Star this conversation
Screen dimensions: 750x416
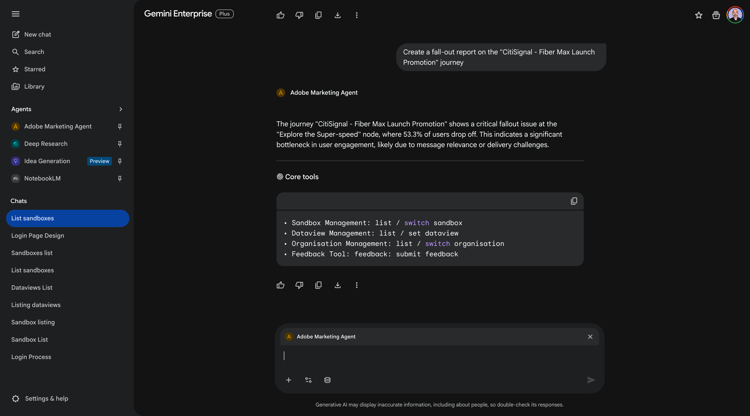[698, 15]
